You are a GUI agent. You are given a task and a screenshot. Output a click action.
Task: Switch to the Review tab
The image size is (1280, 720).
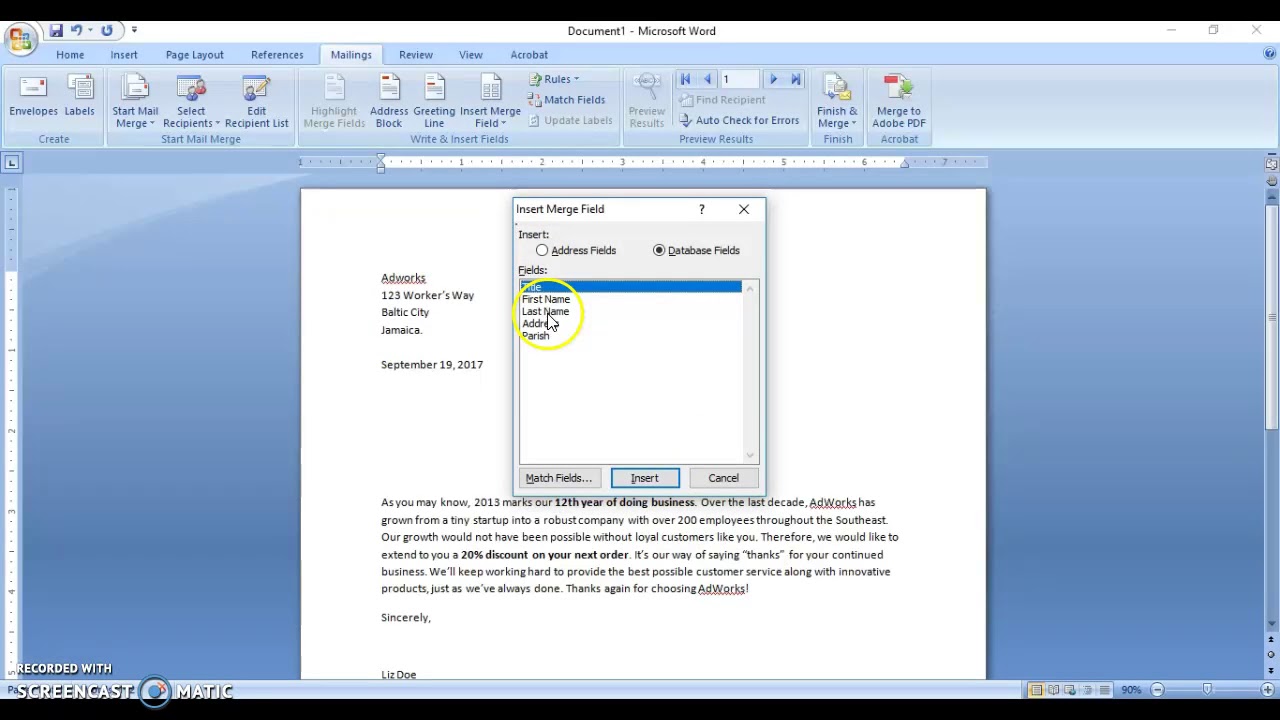tap(416, 55)
